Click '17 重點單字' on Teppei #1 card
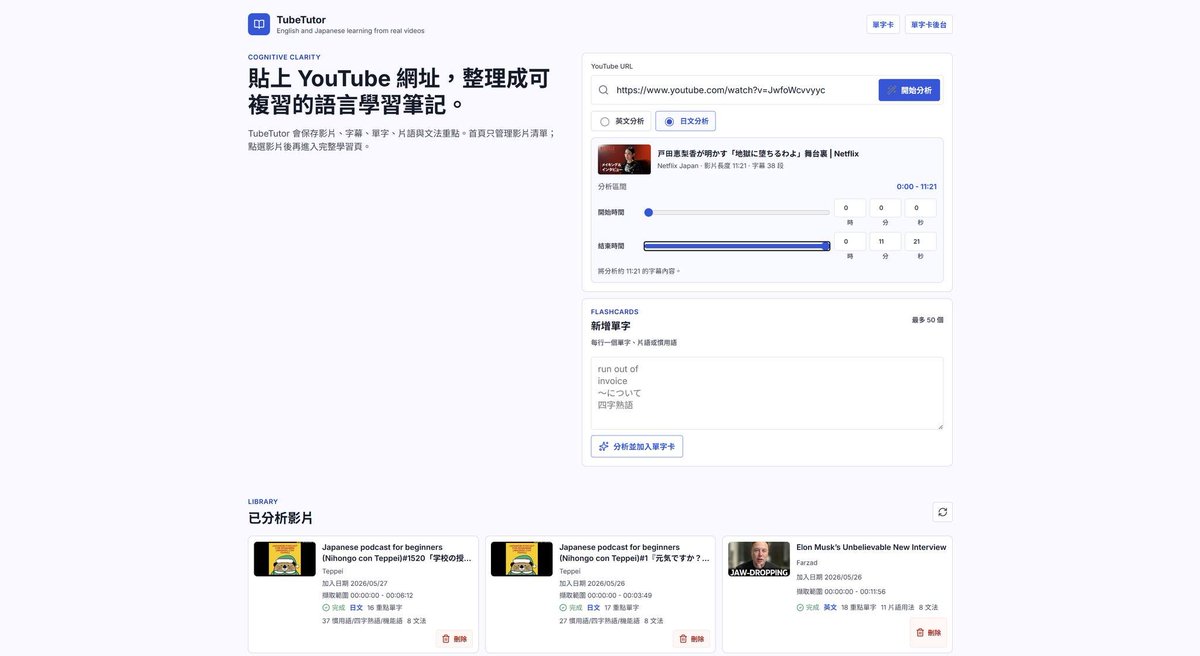 (622, 607)
